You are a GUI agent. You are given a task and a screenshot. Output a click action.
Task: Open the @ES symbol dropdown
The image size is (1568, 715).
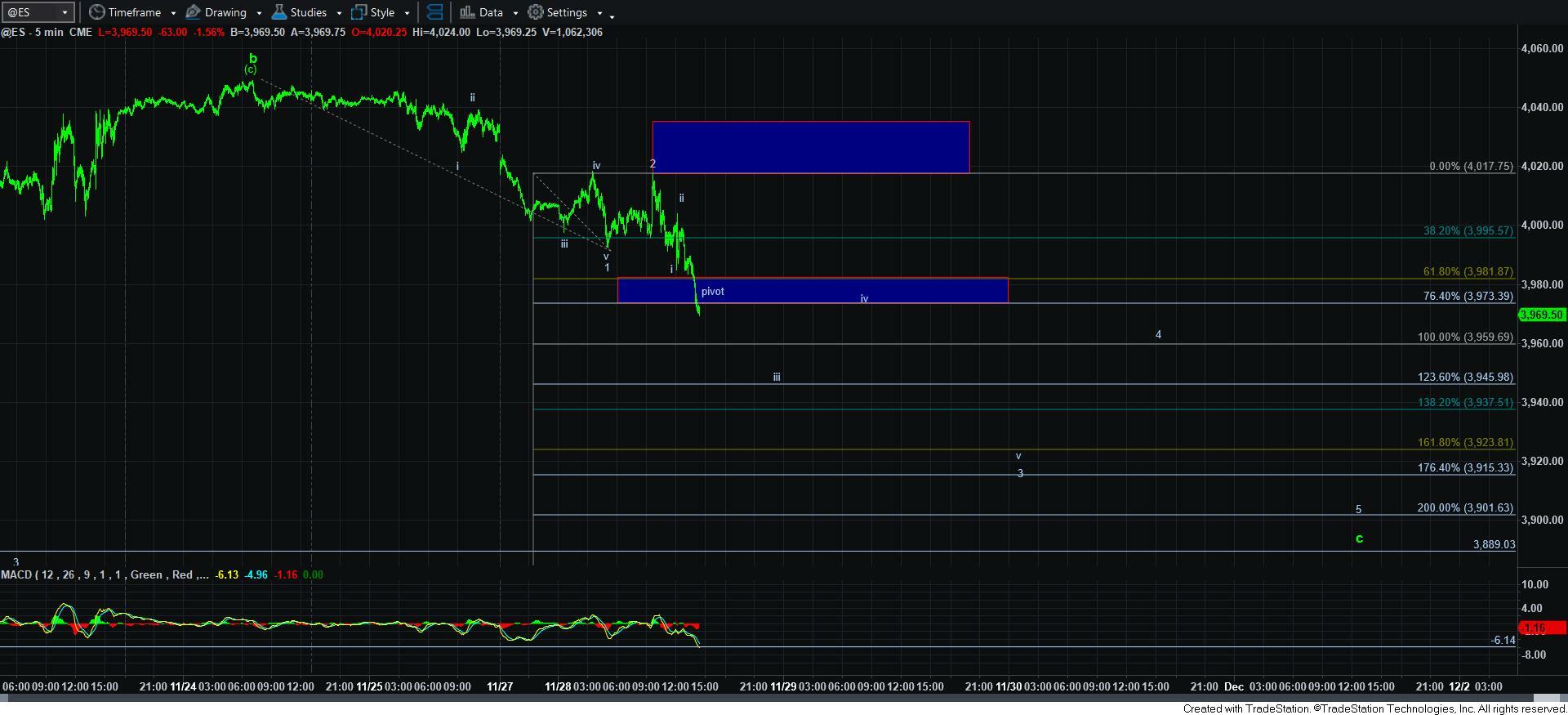[65, 13]
